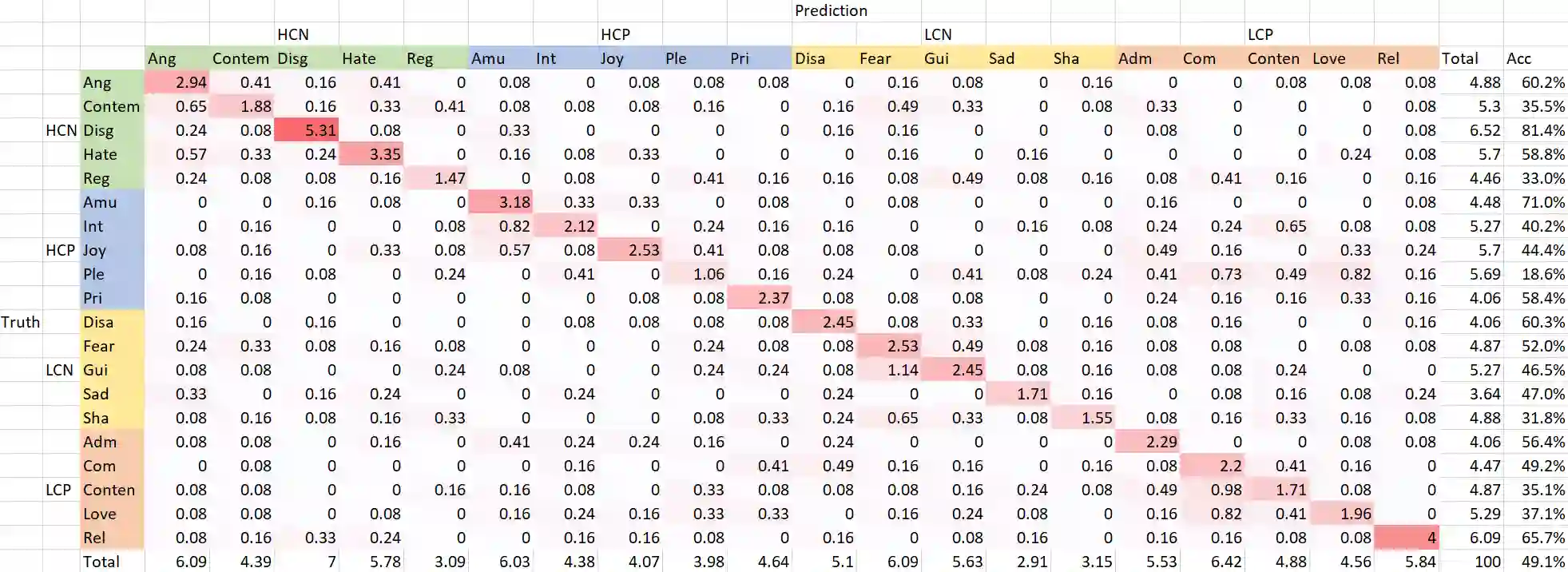Click the Prediction header cell
1568x572 pixels.
pos(831,10)
